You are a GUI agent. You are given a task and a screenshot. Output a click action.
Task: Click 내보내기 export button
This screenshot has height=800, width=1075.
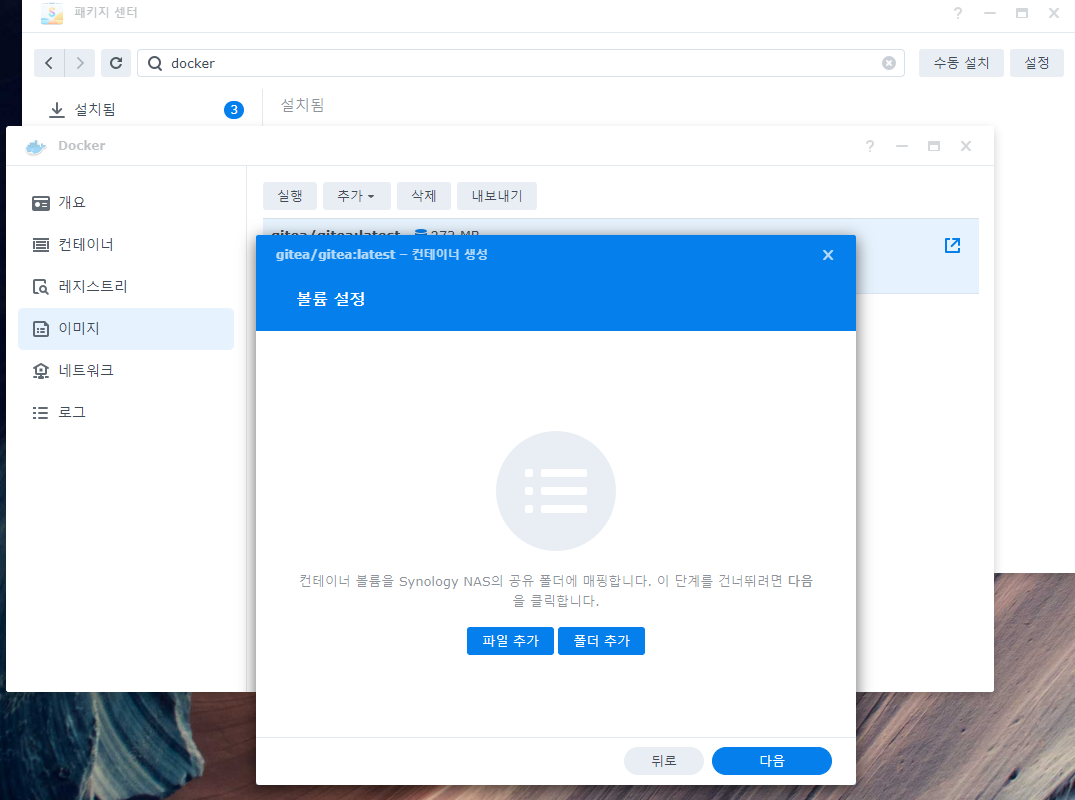(497, 196)
